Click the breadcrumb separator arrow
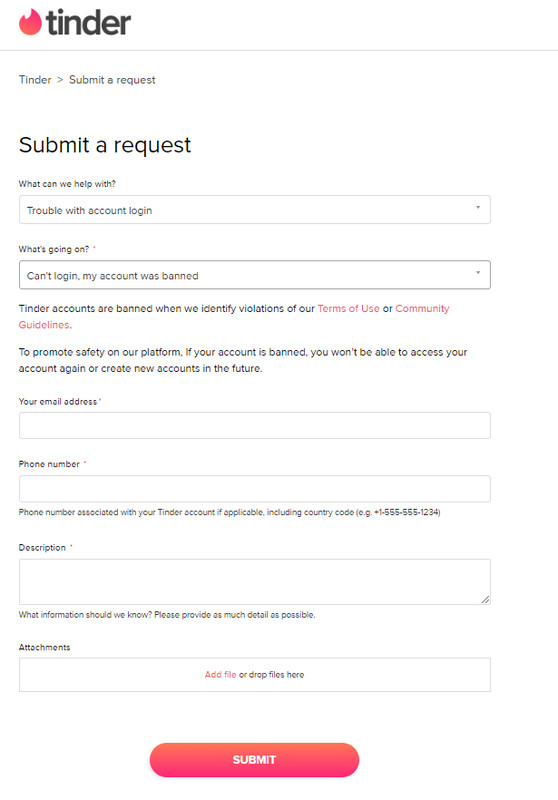 [60, 80]
